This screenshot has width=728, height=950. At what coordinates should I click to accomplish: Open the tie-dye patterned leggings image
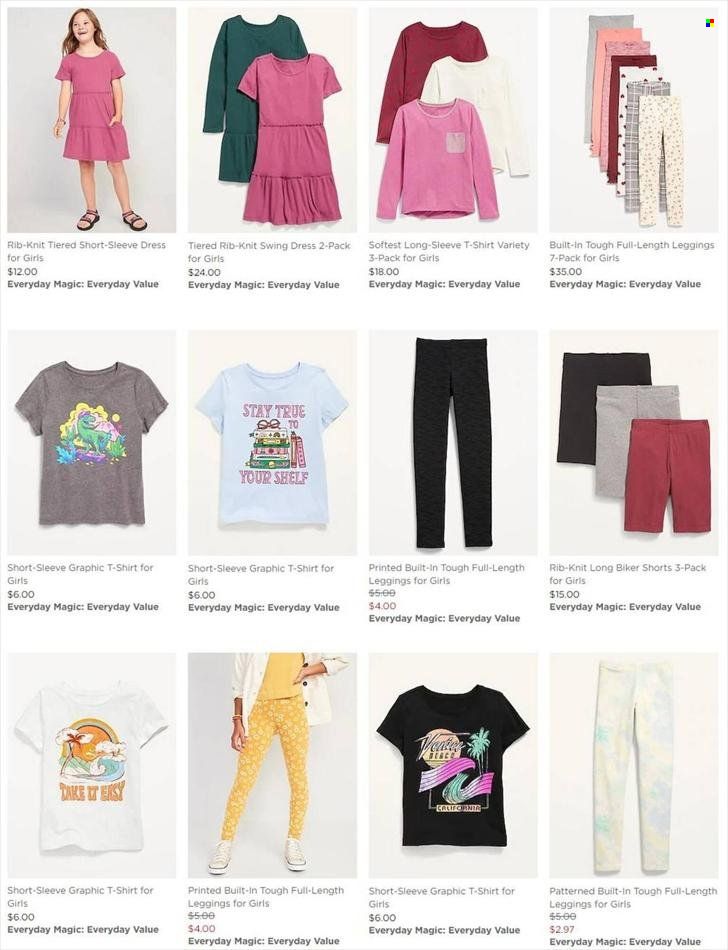tap(634, 765)
